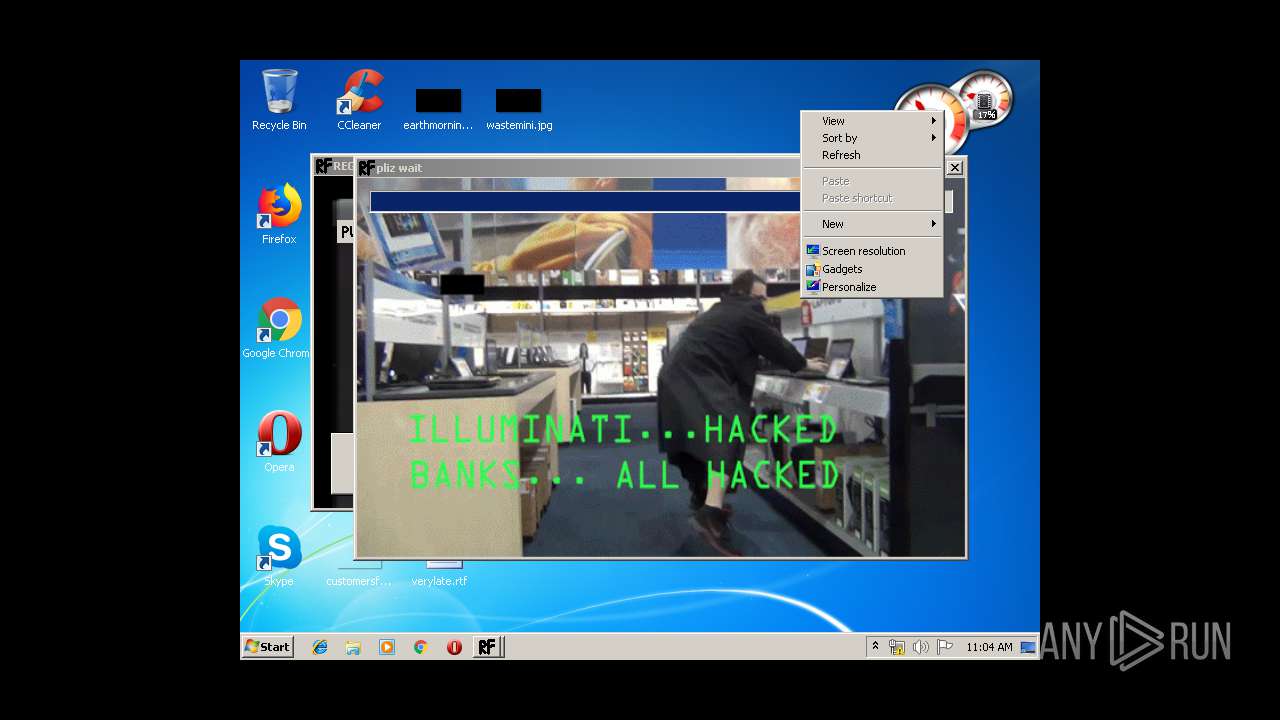Click the pliz wait progress bar

661,202
